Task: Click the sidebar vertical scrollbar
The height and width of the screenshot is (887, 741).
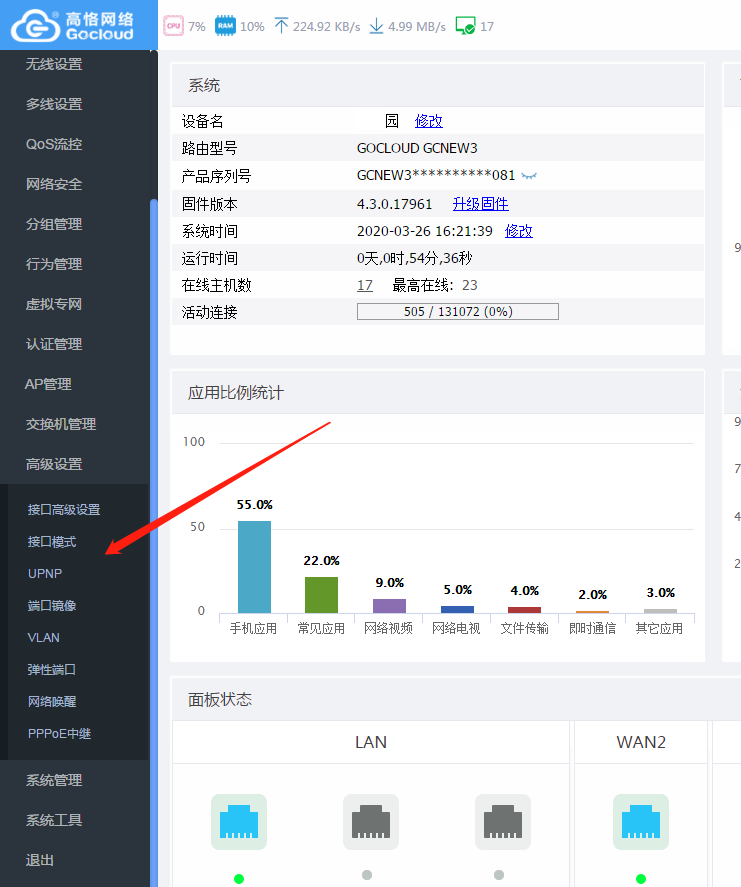Action: click(154, 543)
